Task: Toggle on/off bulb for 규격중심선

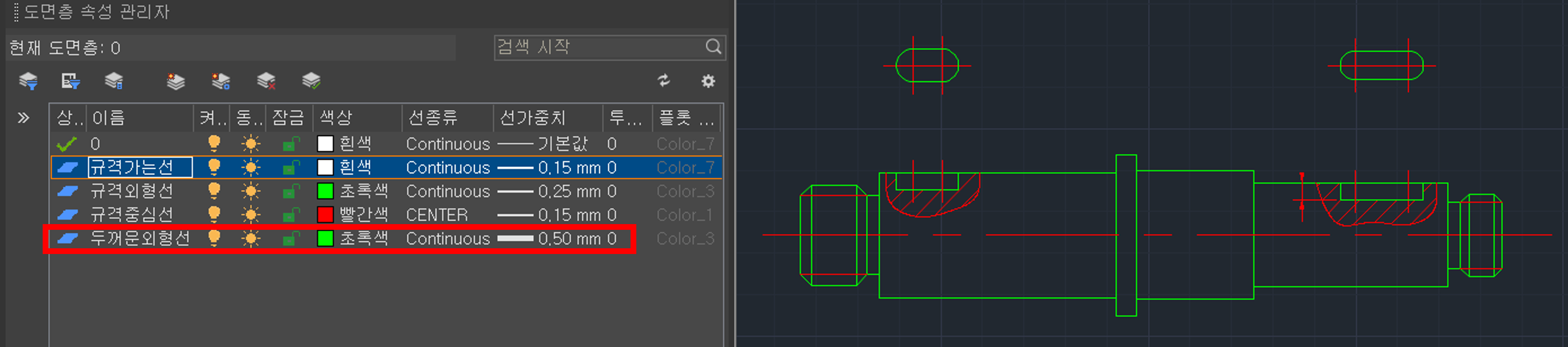Action: click(x=214, y=215)
